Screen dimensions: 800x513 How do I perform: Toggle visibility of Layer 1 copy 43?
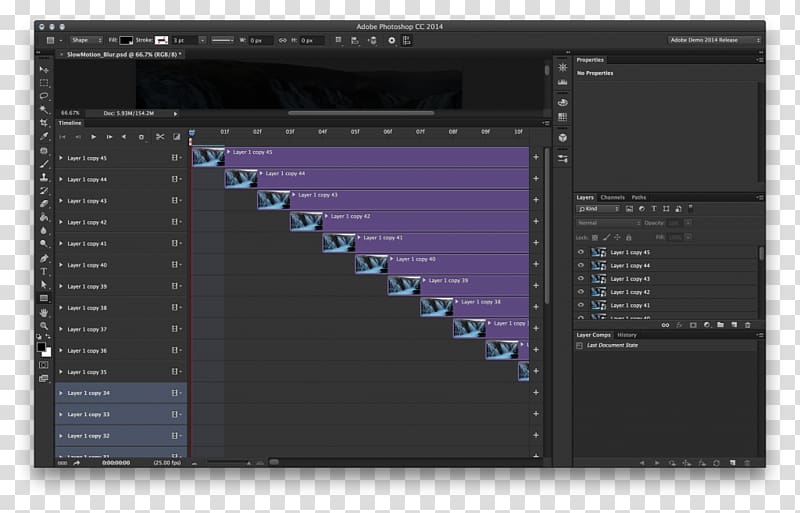[581, 279]
